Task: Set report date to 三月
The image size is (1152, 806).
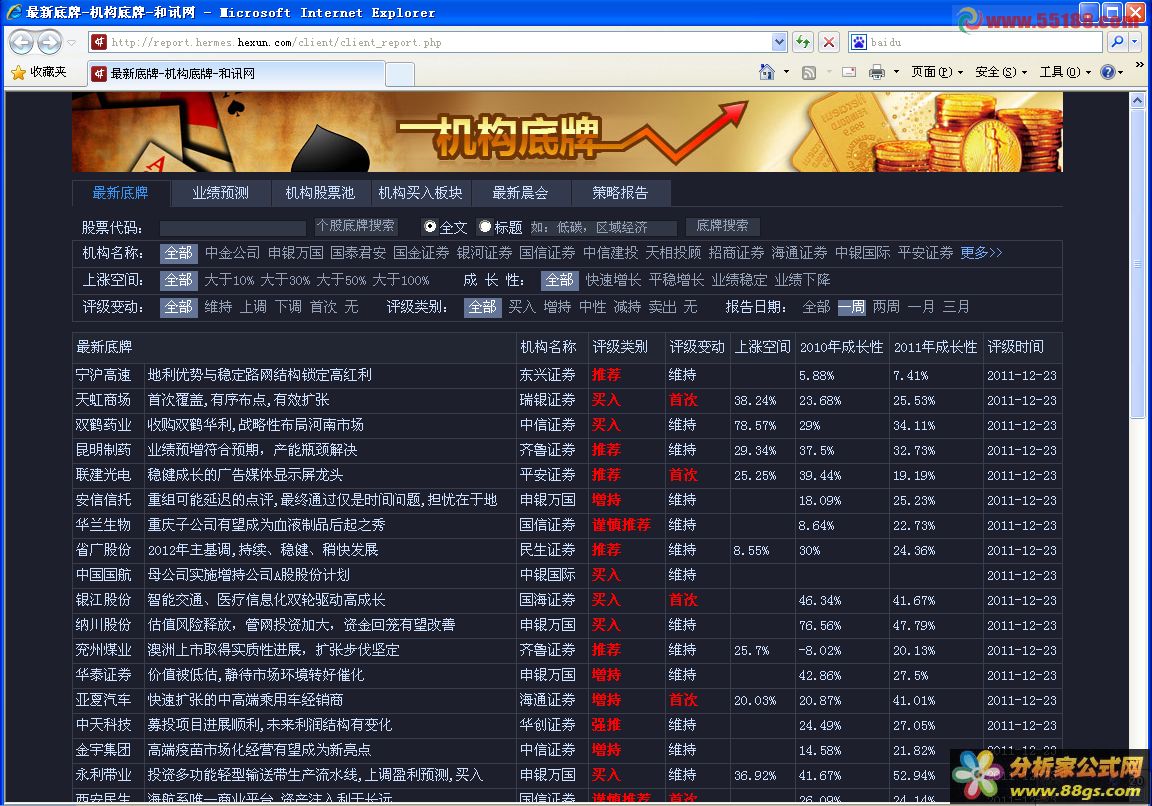Action: tap(956, 307)
